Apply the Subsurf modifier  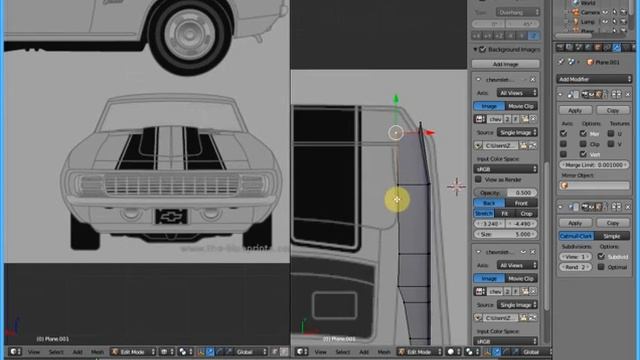[575, 223]
